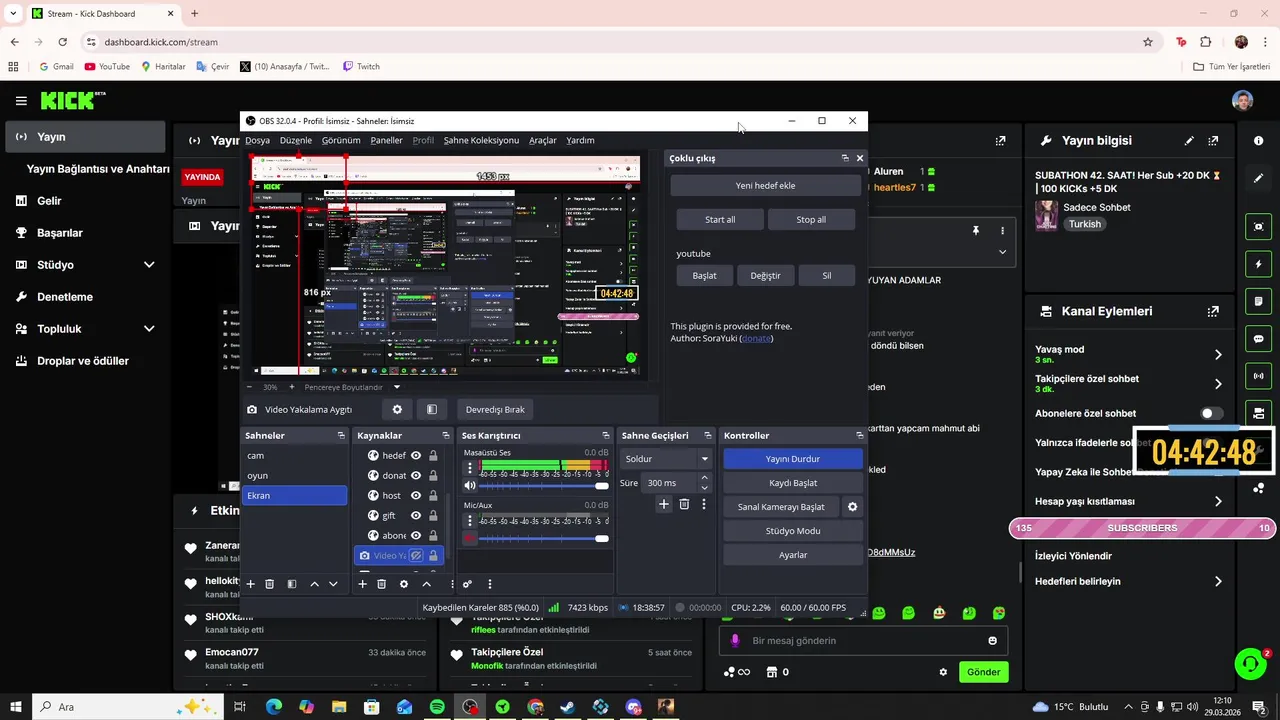The image size is (1280, 720).
Task: Adjust Masaüstü Ses volume slider
Action: point(544,486)
